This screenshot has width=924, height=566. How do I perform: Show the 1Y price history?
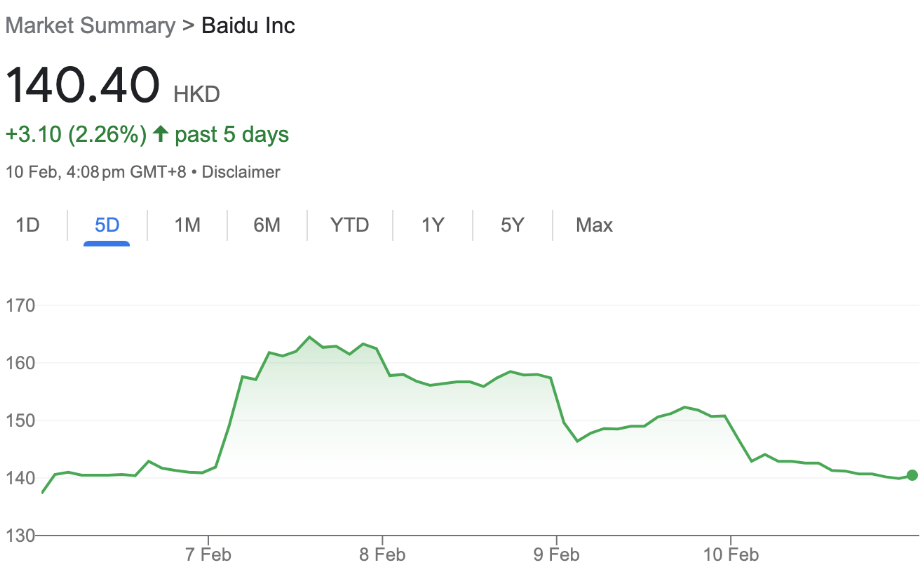[432, 225]
